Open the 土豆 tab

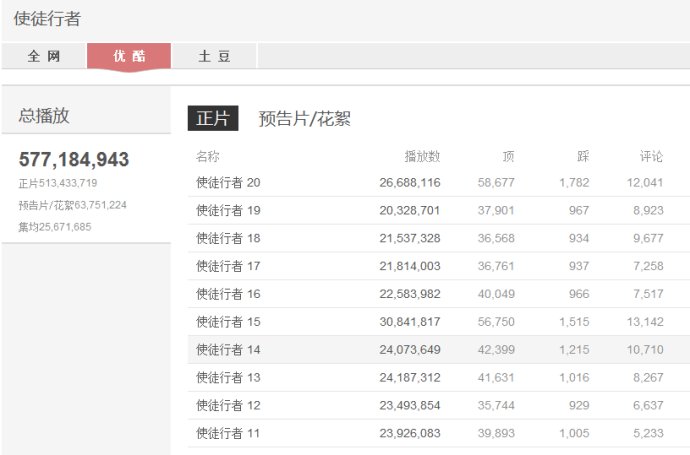214,56
